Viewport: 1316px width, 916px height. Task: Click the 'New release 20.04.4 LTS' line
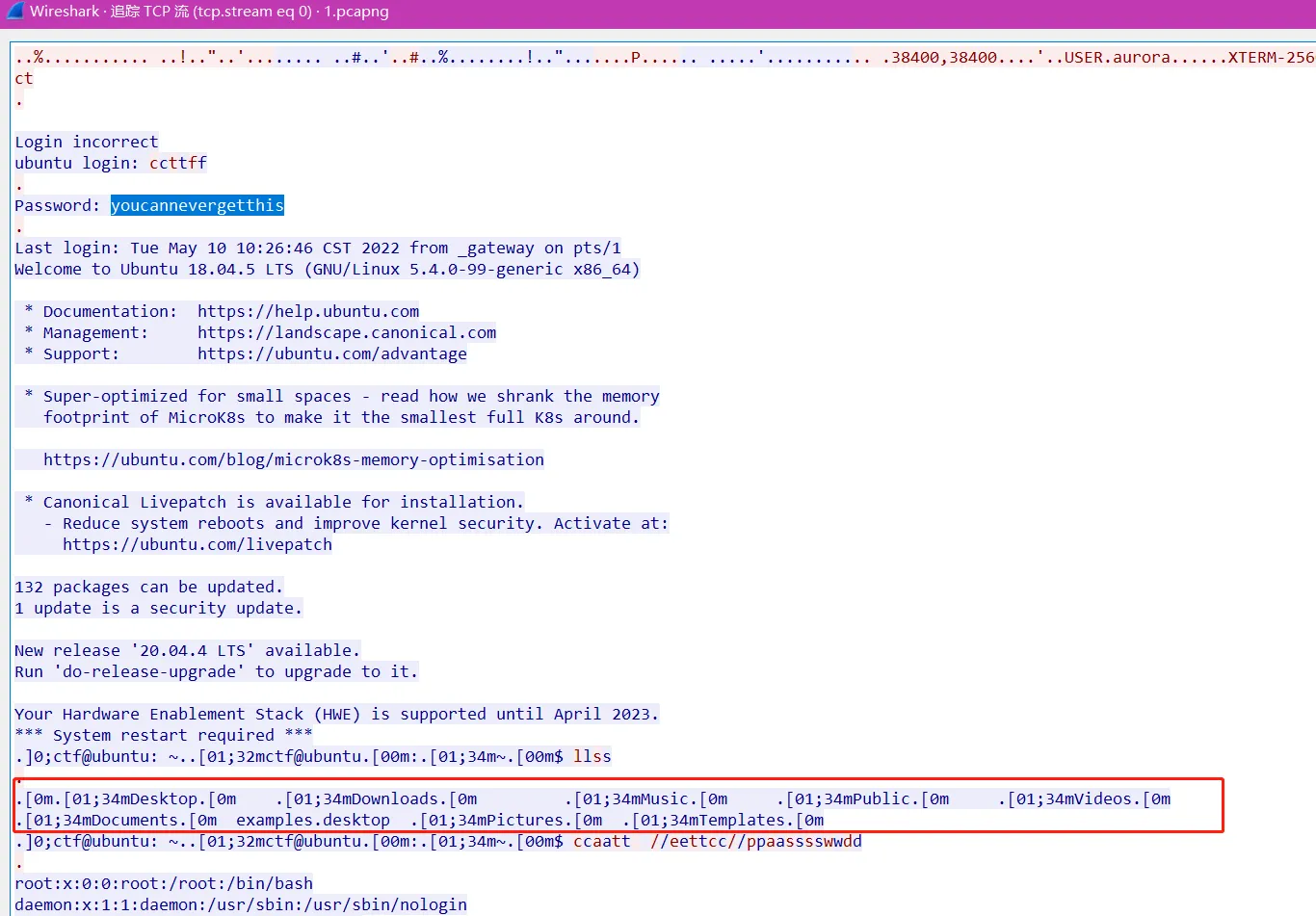click(187, 650)
